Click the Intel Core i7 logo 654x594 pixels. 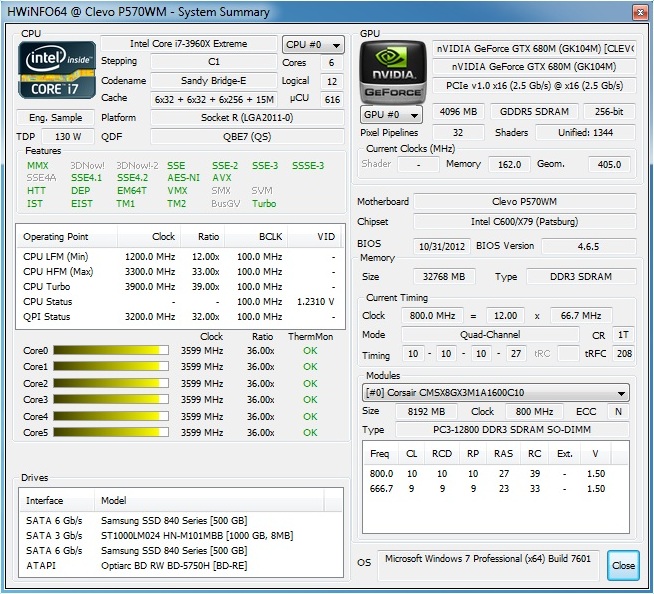tap(57, 70)
